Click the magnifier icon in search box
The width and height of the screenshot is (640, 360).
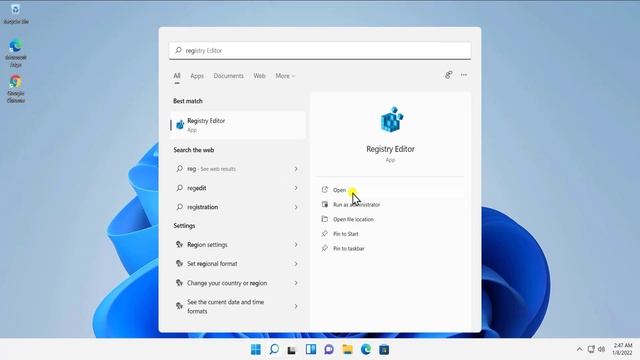click(178, 50)
